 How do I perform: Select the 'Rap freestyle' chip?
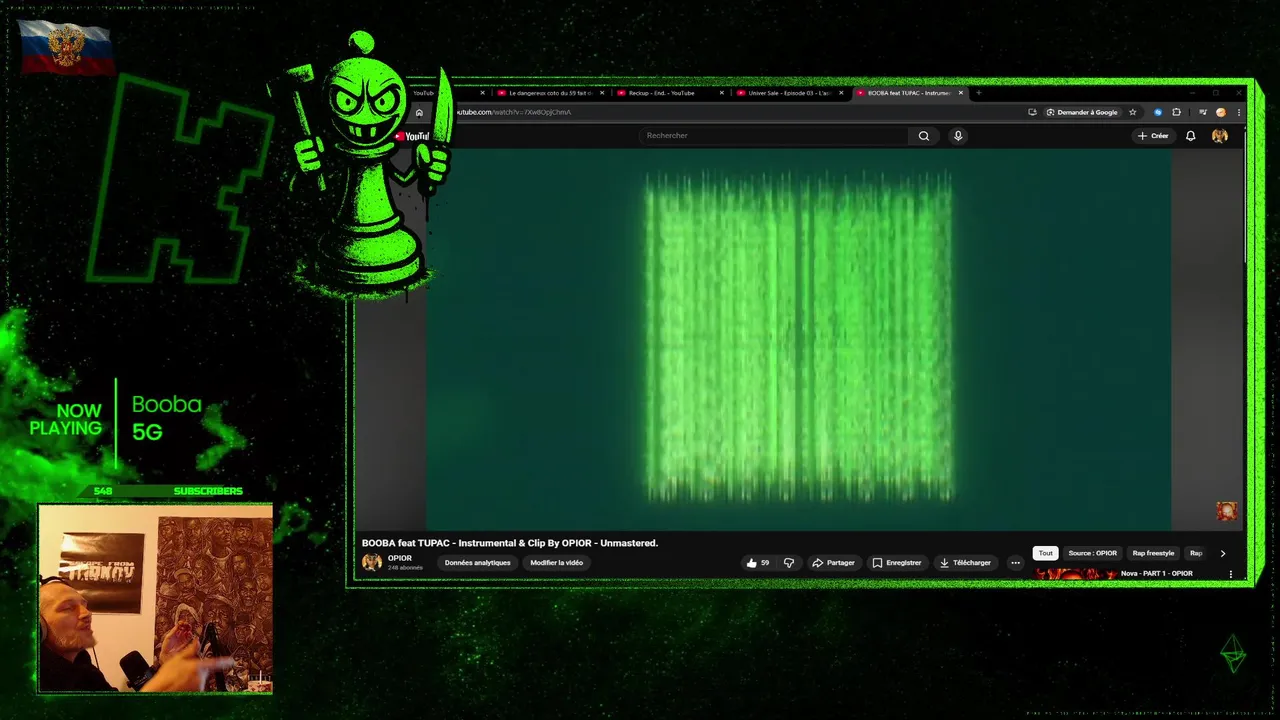[x=1153, y=553]
